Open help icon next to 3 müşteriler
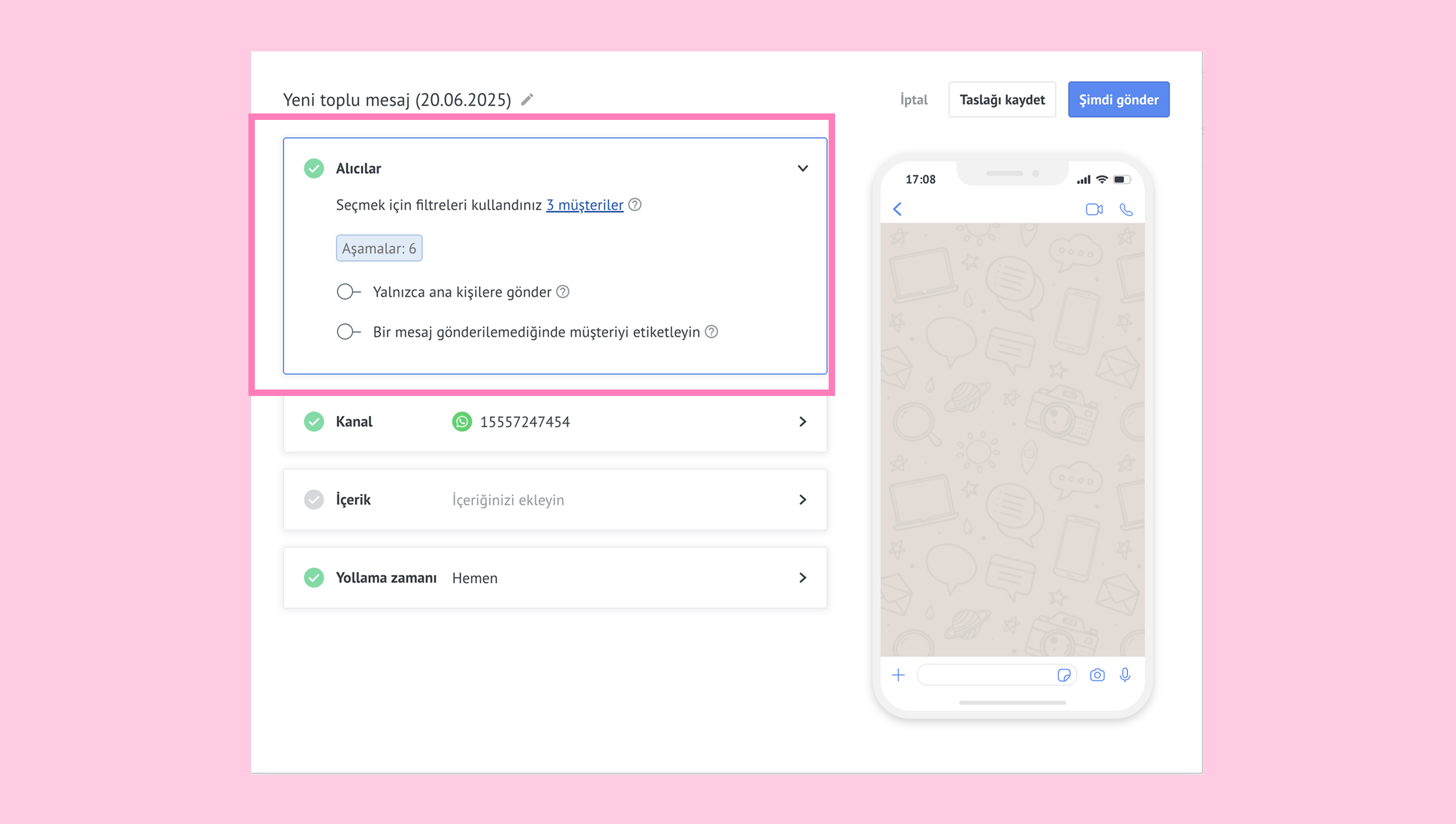Viewport: 1456px width, 824px height. [635, 204]
